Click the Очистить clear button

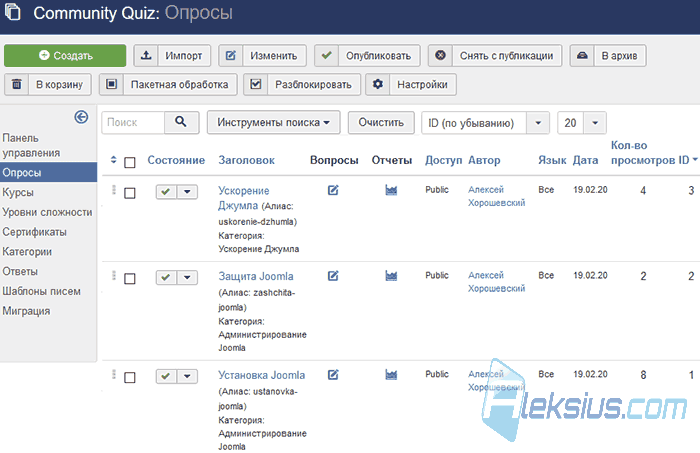[x=381, y=122]
